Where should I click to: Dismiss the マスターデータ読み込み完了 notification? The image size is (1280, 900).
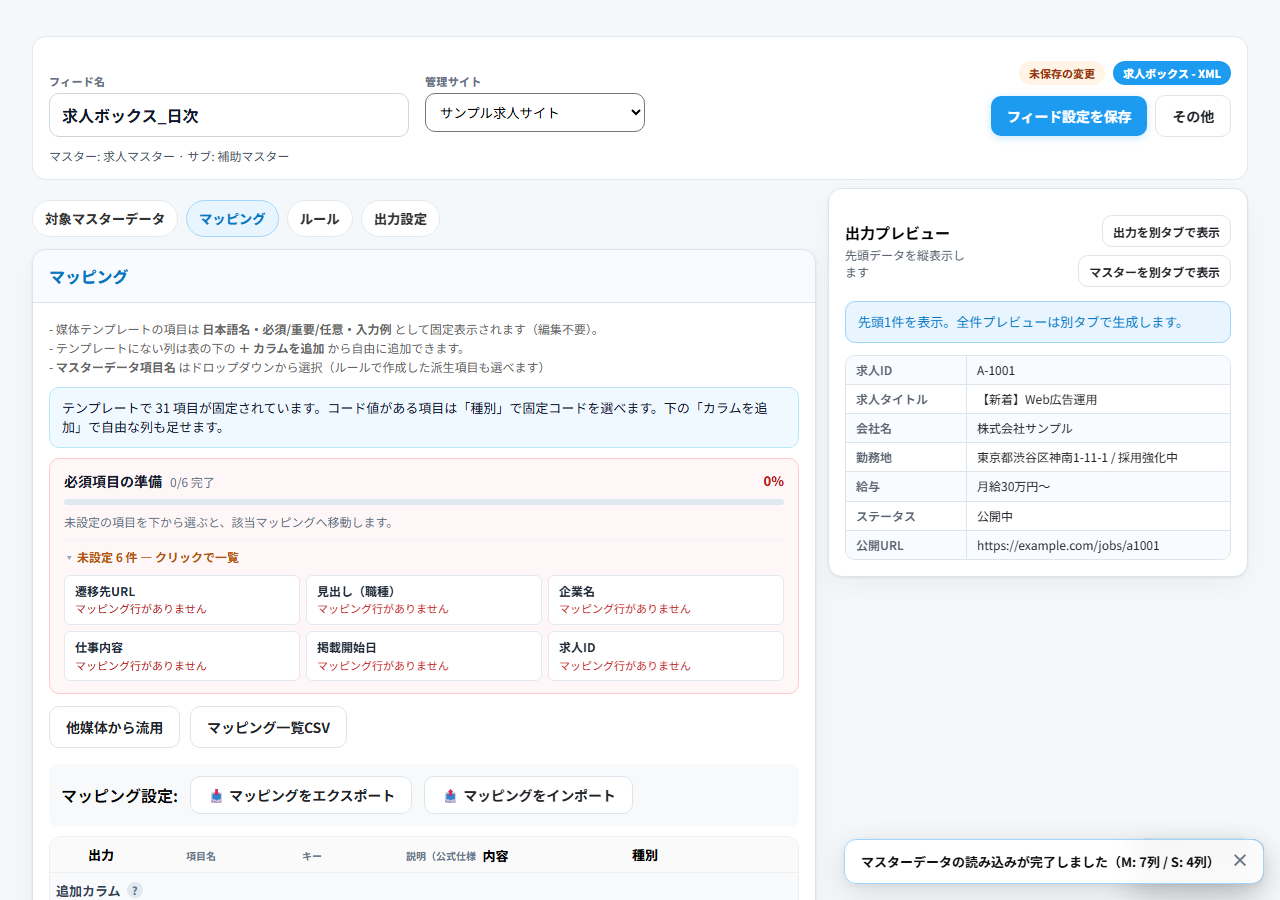1240,860
